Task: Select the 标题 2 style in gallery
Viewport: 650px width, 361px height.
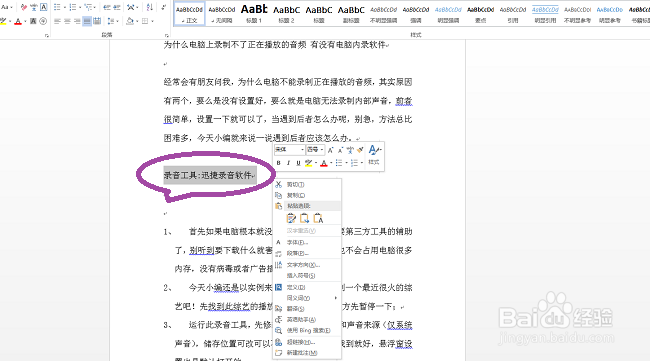Action: (286, 14)
